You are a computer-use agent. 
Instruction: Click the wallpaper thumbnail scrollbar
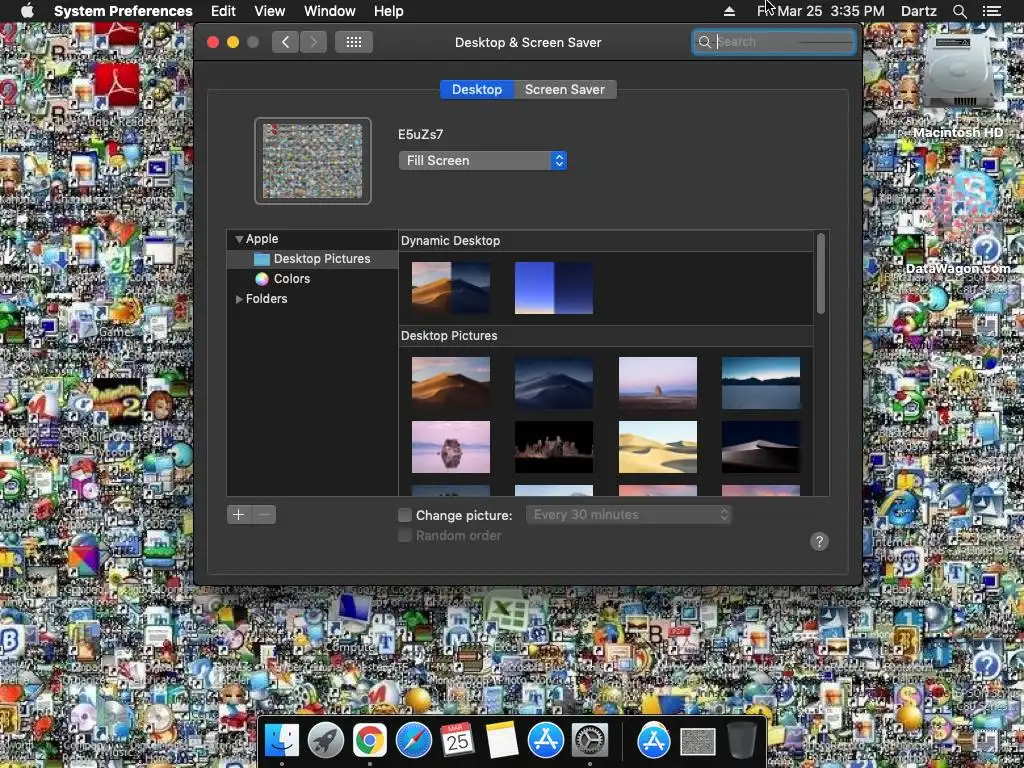[821, 274]
